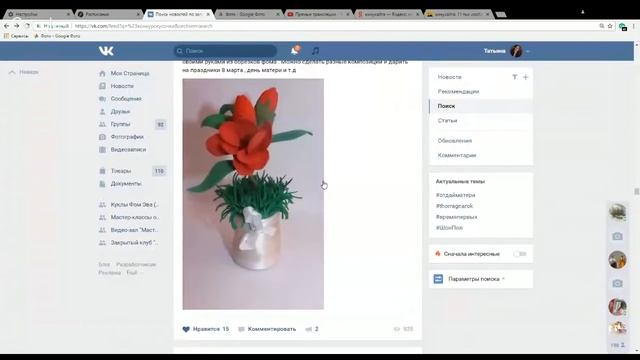The width and height of the screenshot is (640, 360).
Task: Click the bag icon beside Товары
Action: [x=102, y=171]
